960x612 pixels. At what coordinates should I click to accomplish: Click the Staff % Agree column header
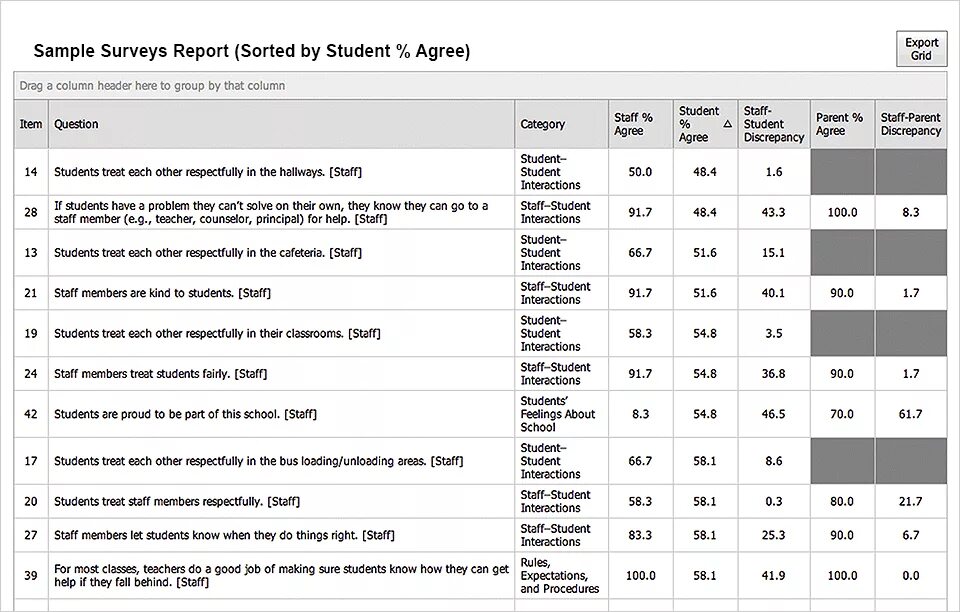coord(633,124)
